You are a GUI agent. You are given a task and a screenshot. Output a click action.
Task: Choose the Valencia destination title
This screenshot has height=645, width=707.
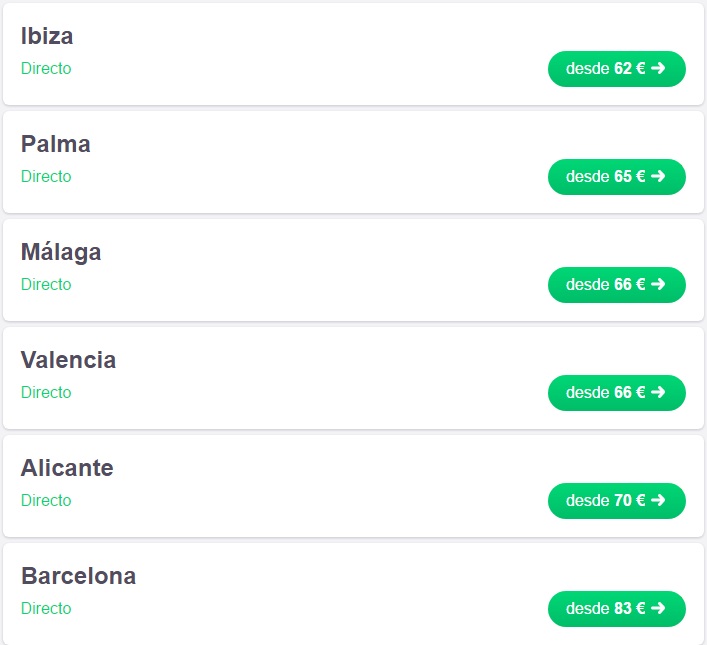[x=68, y=360]
